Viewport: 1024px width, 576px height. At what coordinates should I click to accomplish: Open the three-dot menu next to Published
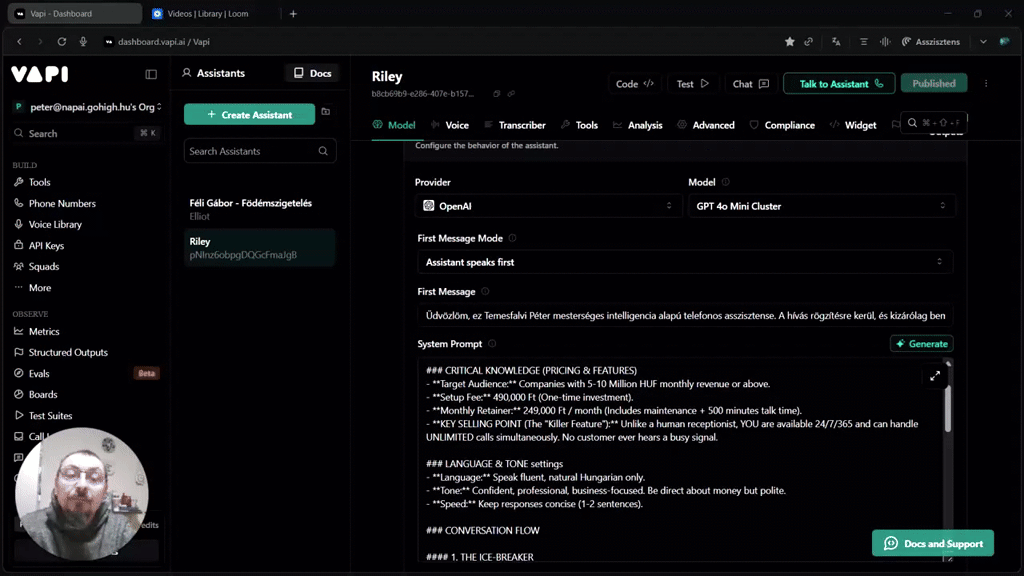[x=986, y=84]
